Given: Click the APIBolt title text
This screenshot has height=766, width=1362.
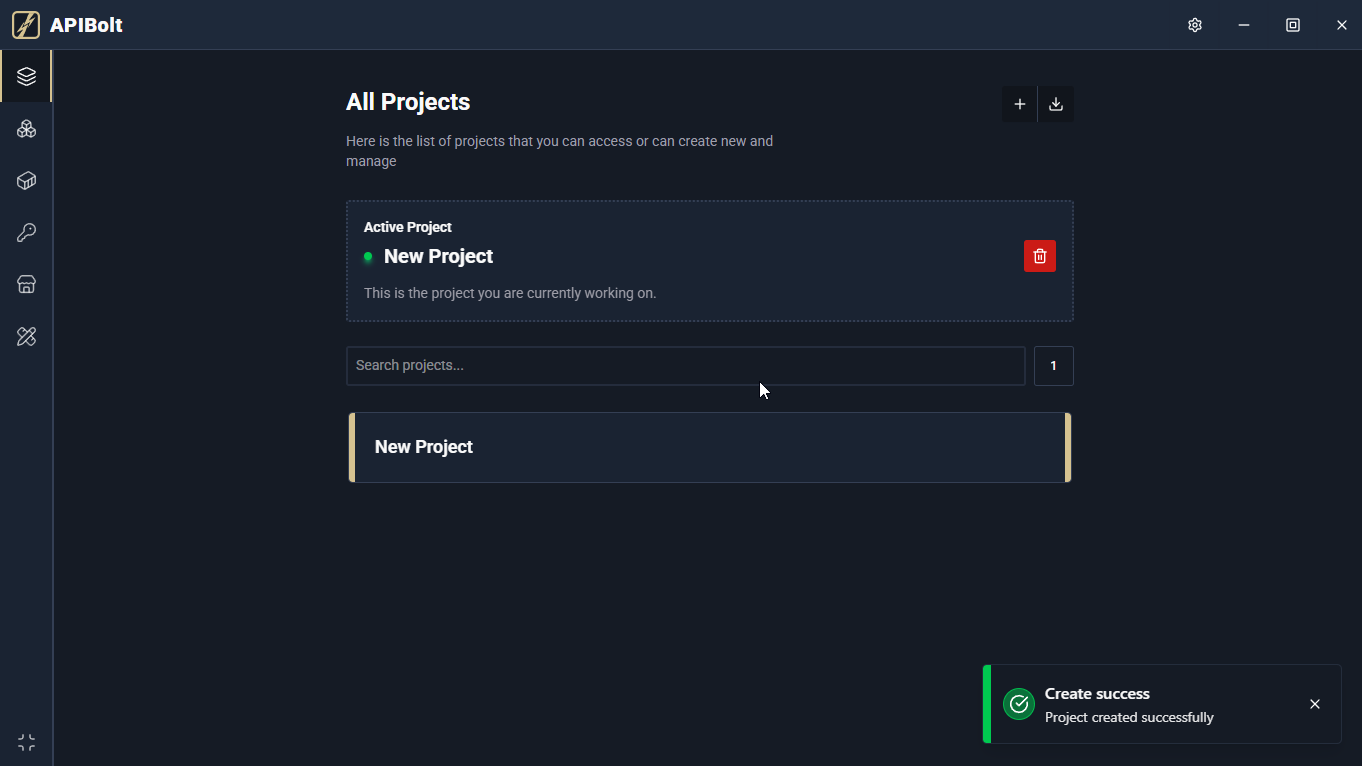Looking at the screenshot, I should (x=86, y=25).
